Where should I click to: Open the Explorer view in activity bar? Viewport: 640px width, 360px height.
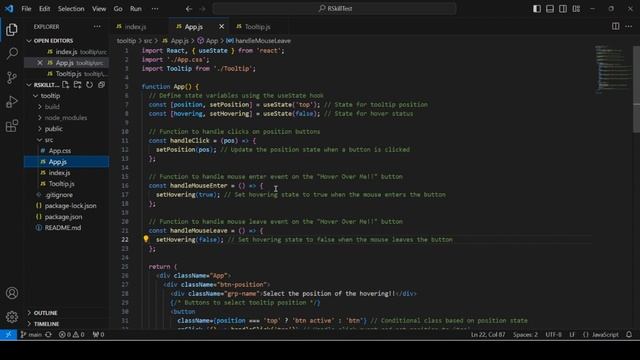click(12, 29)
